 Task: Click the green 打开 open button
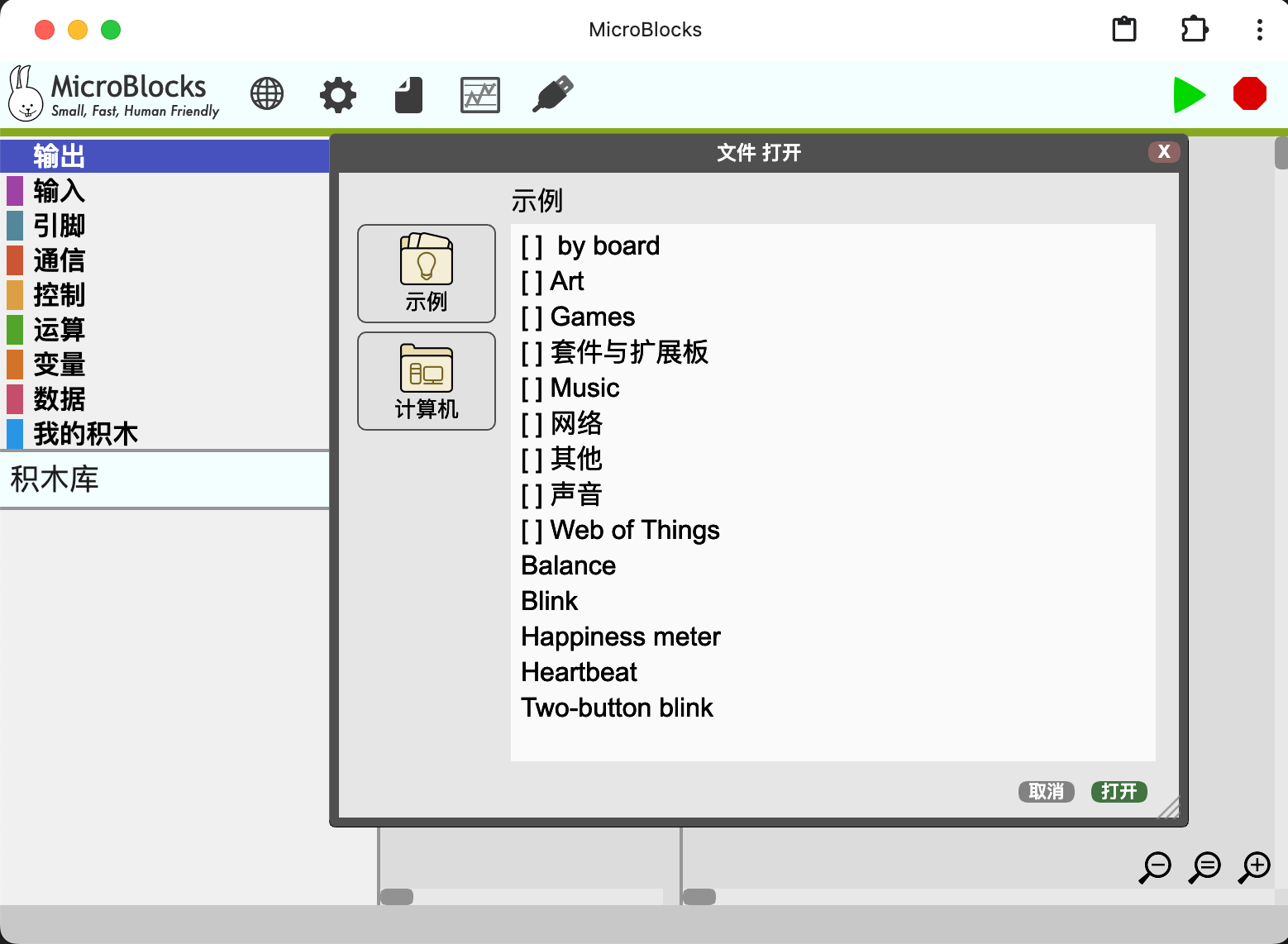tap(1119, 792)
